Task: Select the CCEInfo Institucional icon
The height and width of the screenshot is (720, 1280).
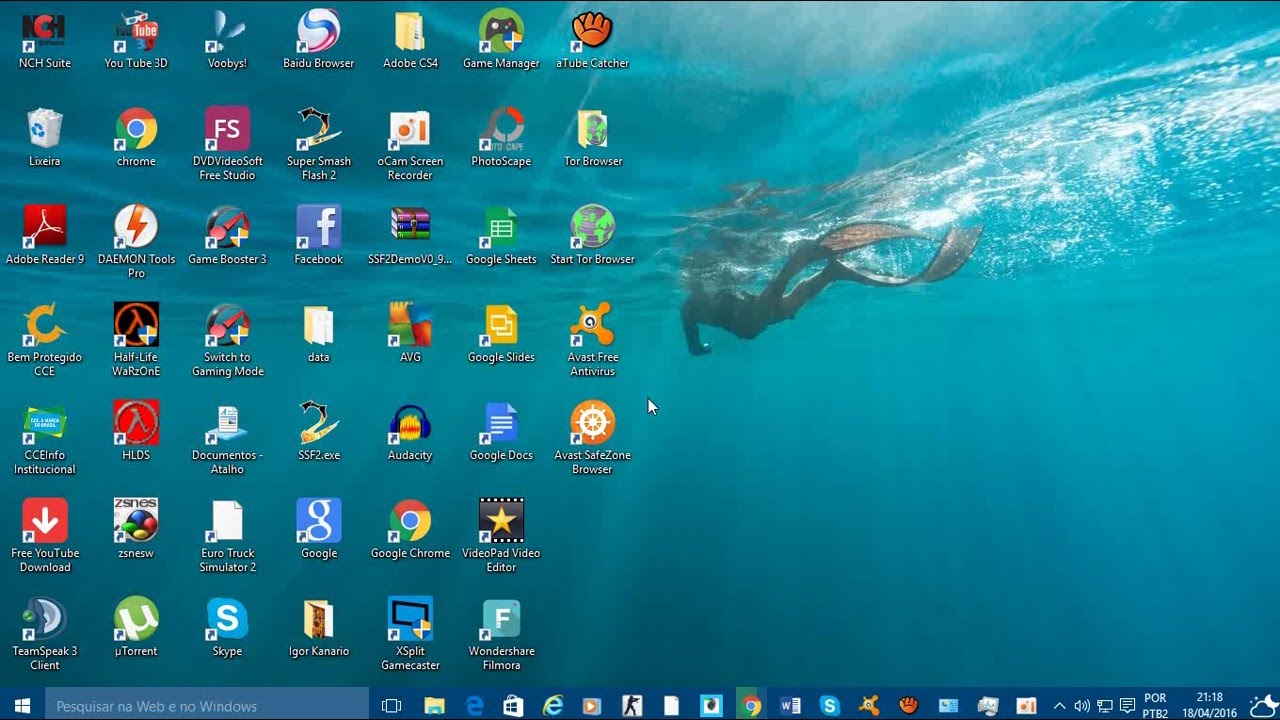Action: click(45, 439)
